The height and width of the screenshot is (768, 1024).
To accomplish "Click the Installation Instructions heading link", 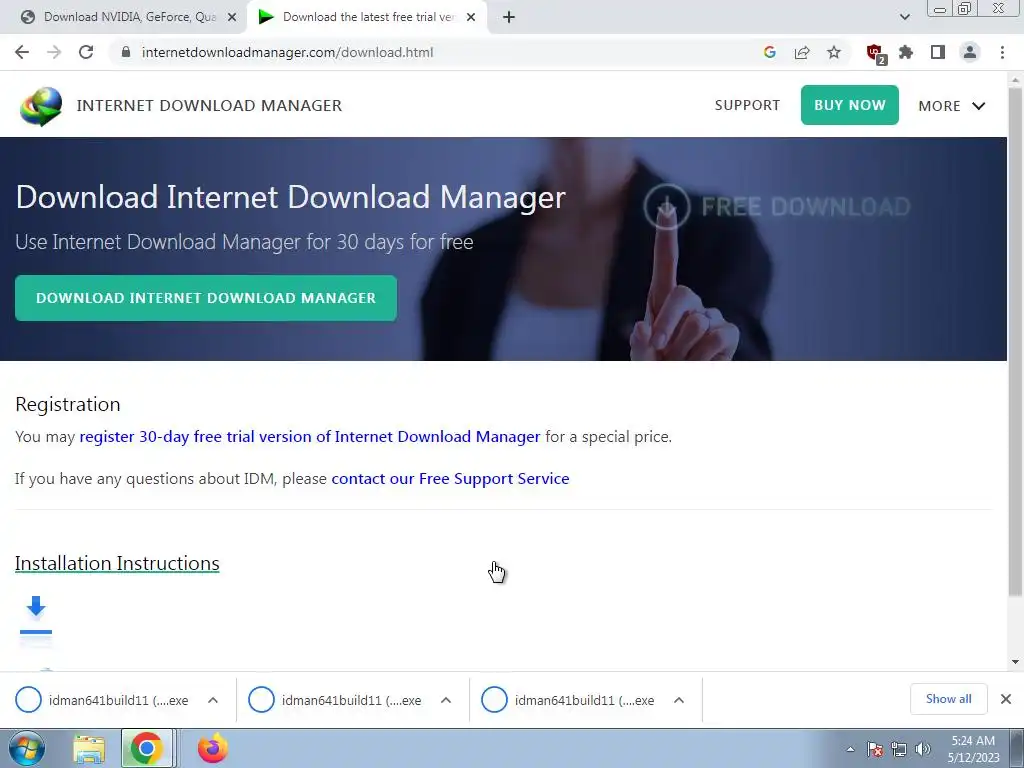I will (117, 563).
